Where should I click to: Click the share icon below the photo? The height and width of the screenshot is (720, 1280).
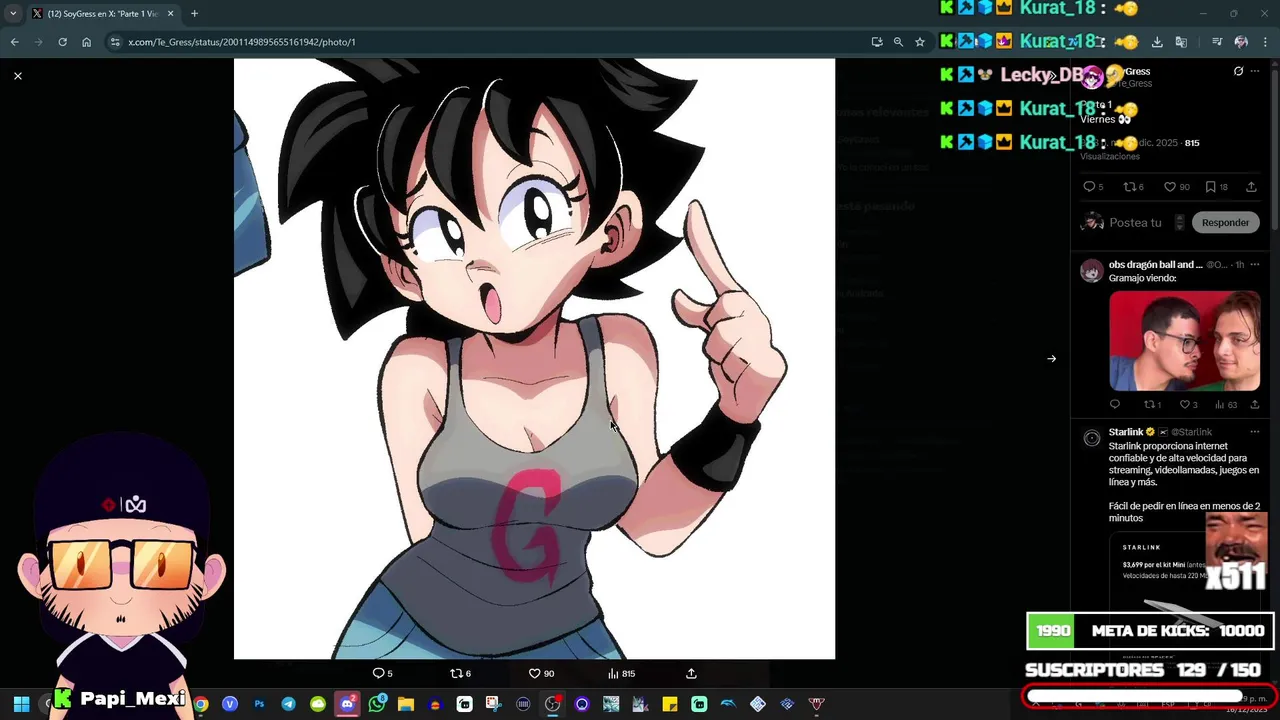coord(691,674)
